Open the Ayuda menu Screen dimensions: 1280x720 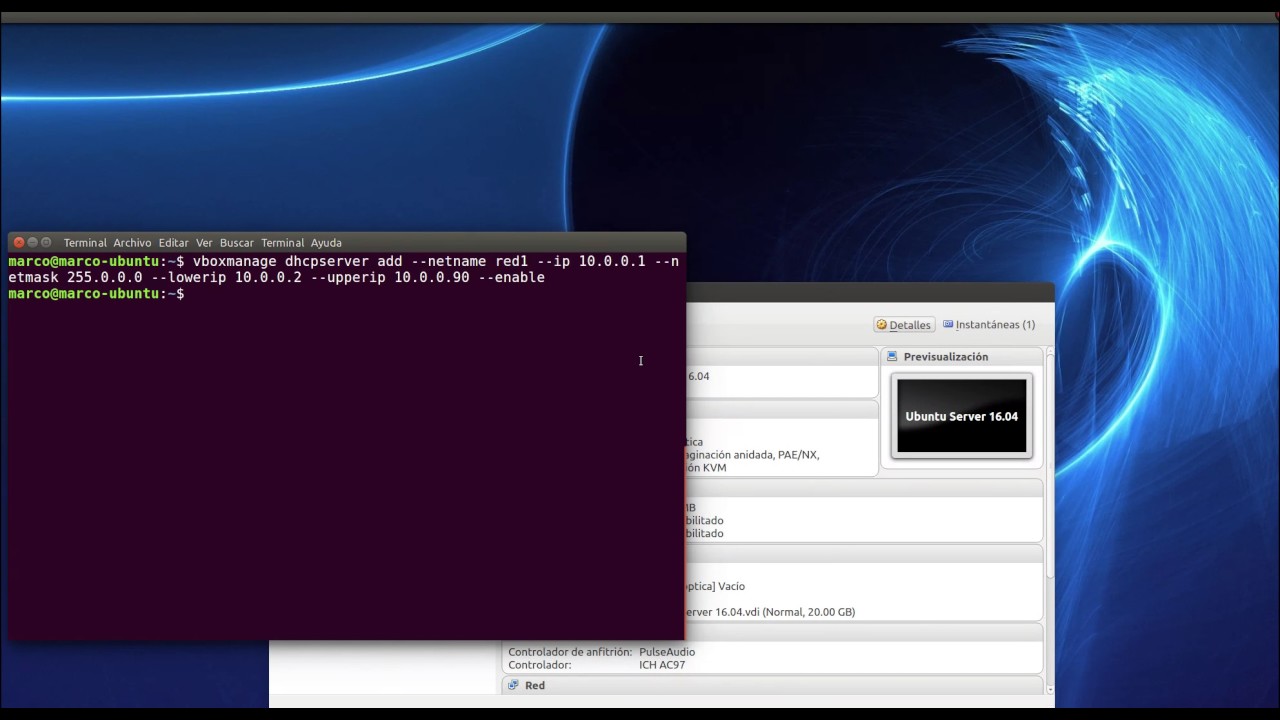[326, 243]
